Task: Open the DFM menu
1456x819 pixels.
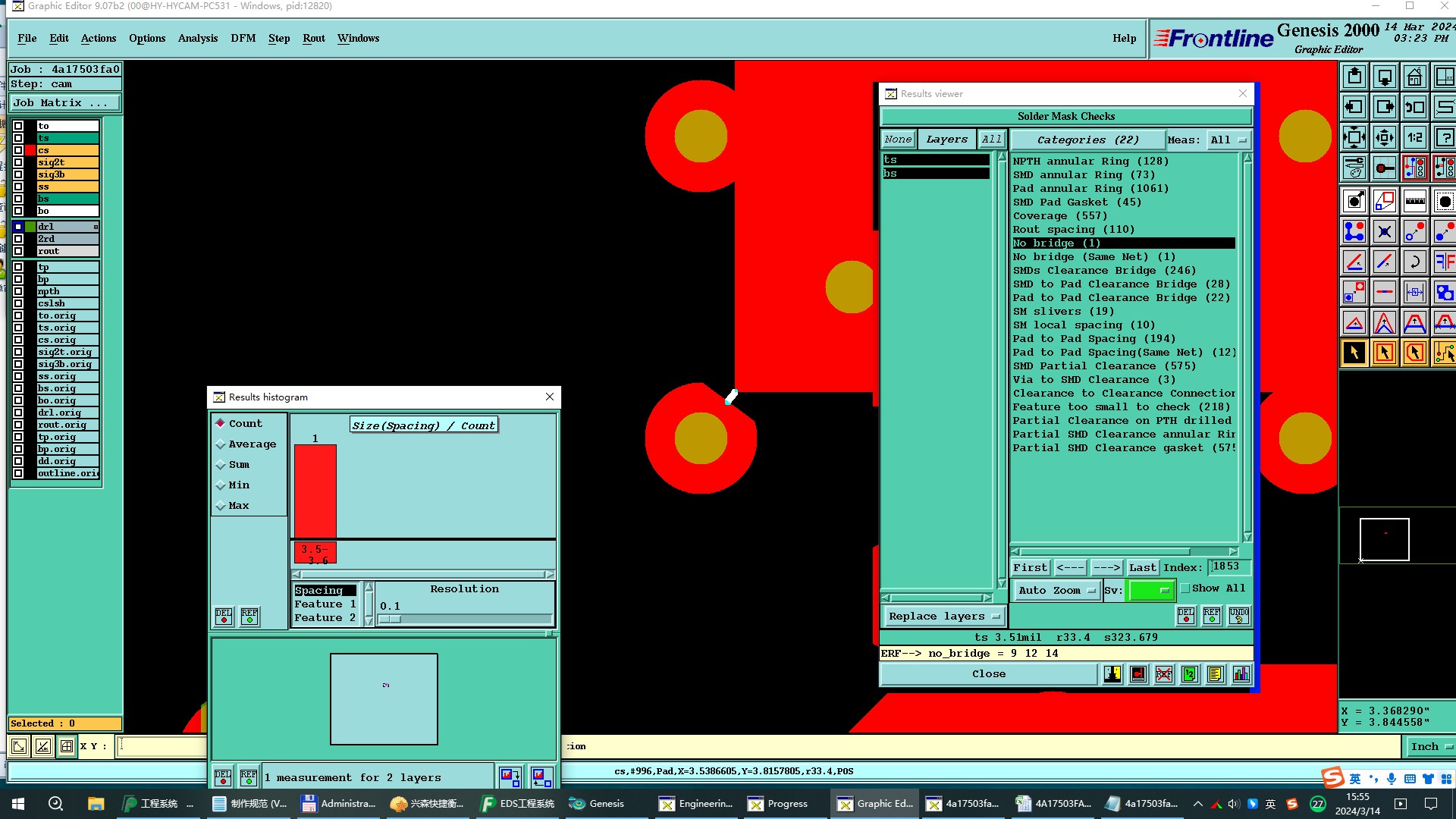Action: (243, 38)
